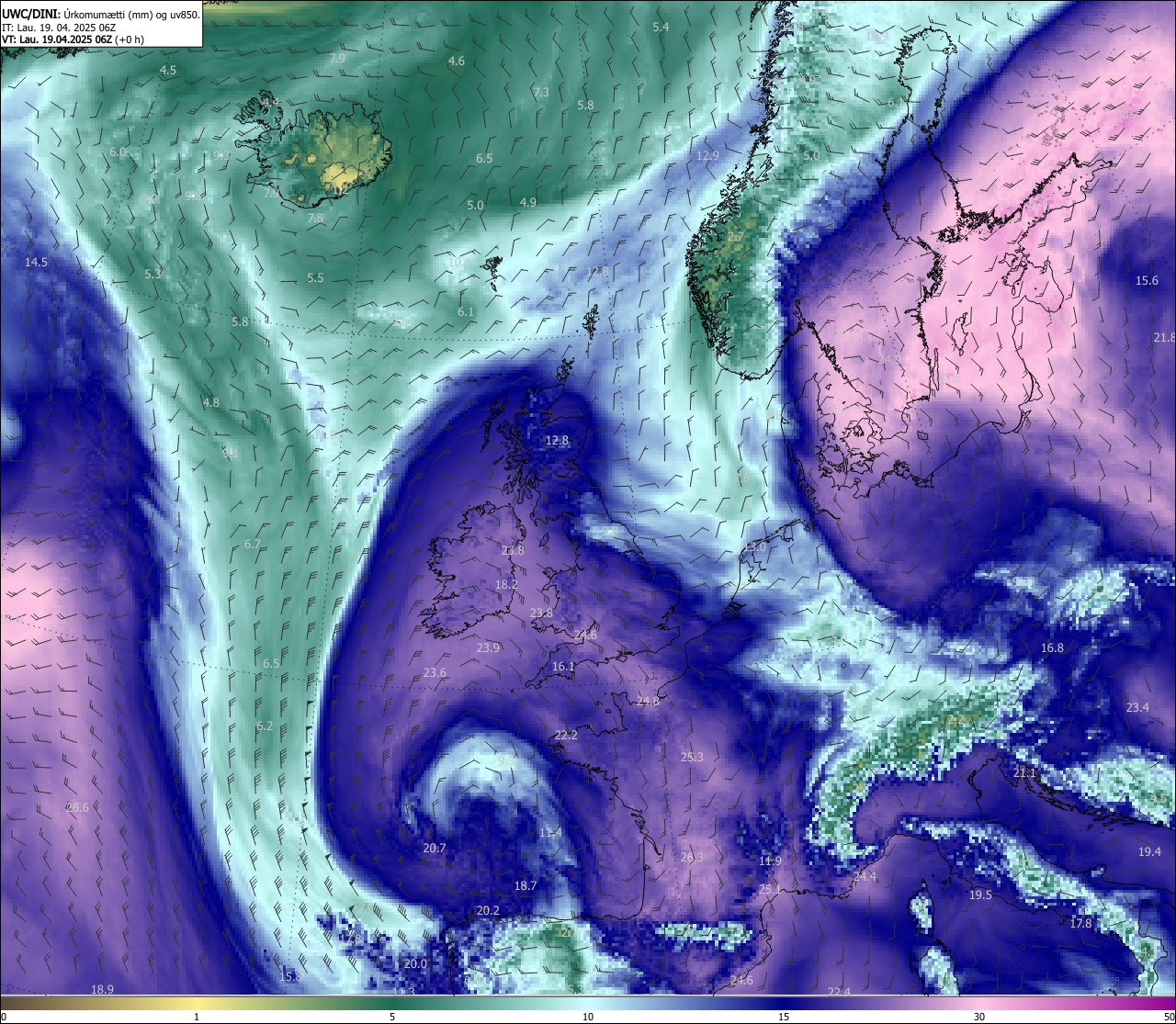This screenshot has width=1176, height=1024.
Task: Click the 15.6 value at the east edge
Action: coord(1147,281)
